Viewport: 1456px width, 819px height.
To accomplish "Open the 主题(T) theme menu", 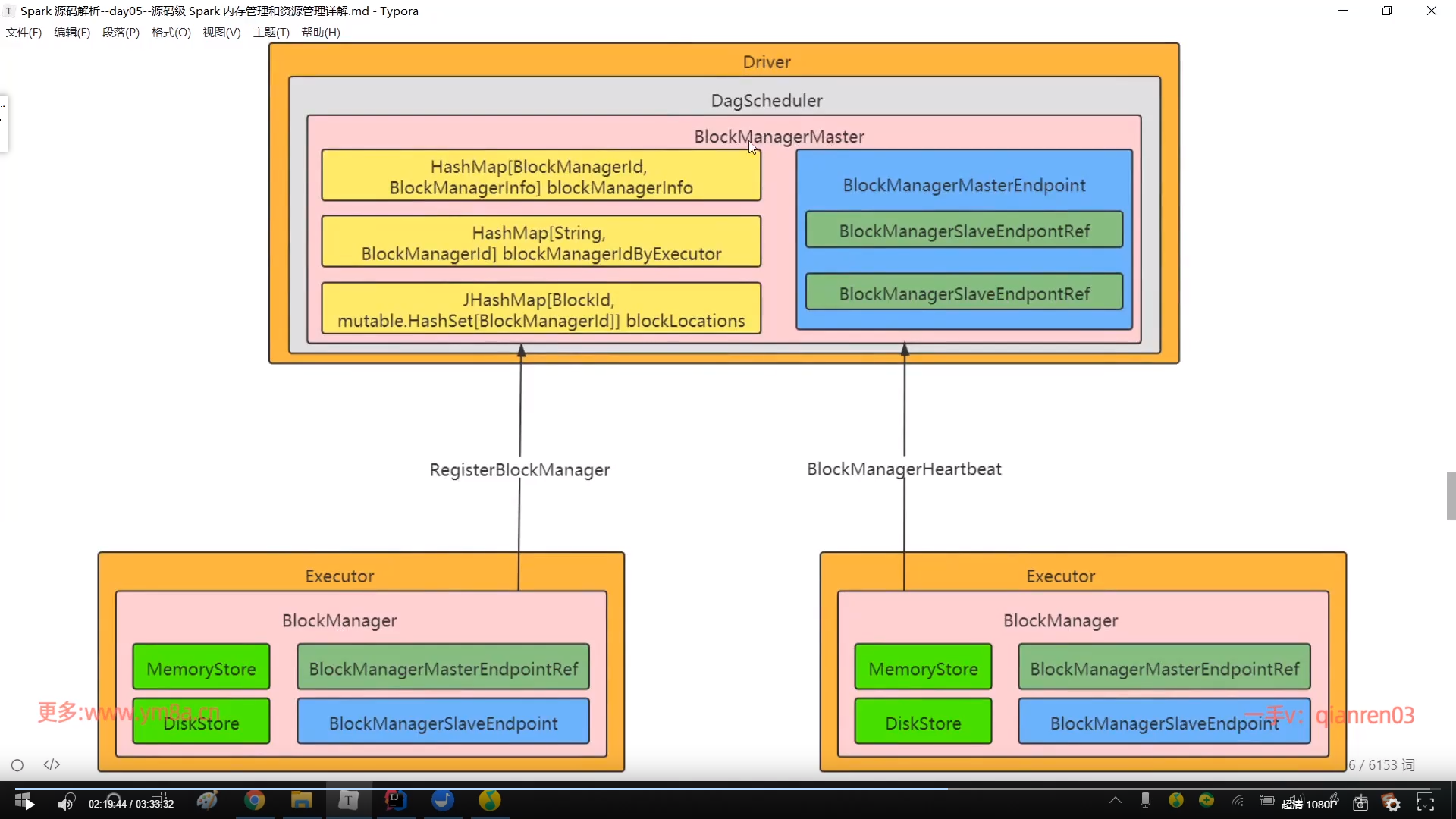I will click(271, 33).
